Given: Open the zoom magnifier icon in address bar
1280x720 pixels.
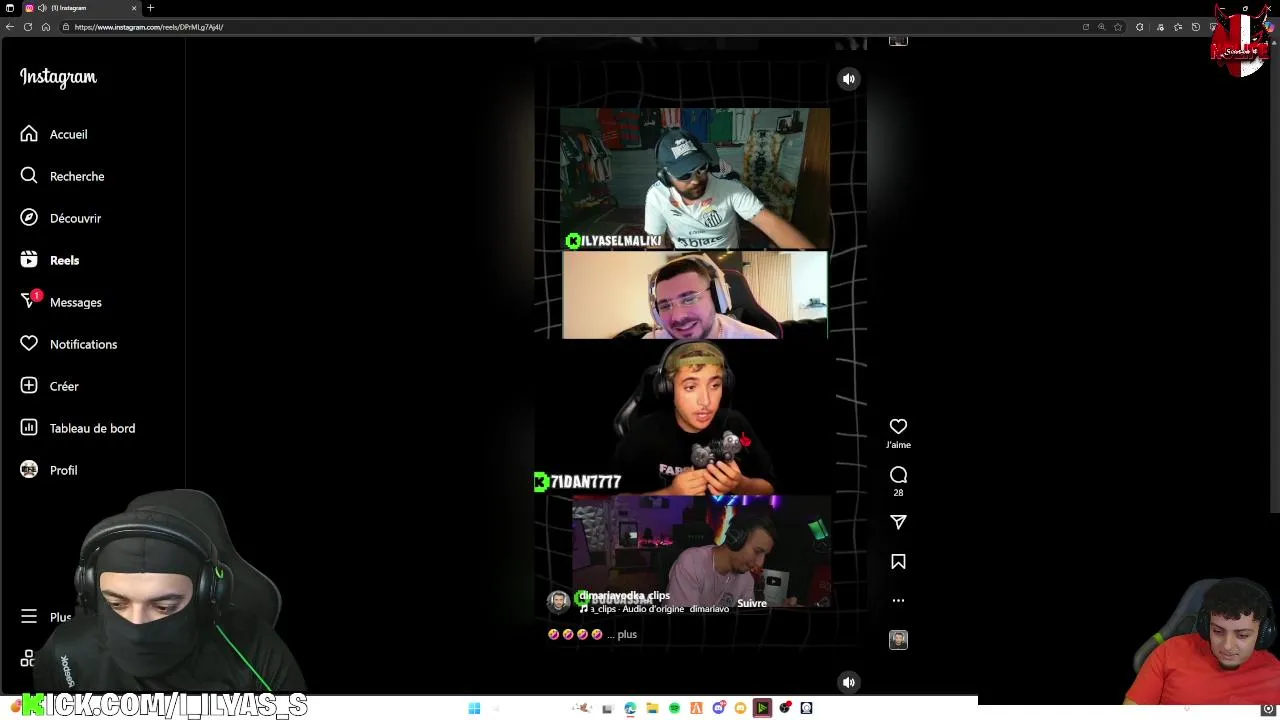Looking at the screenshot, I should (x=1101, y=27).
